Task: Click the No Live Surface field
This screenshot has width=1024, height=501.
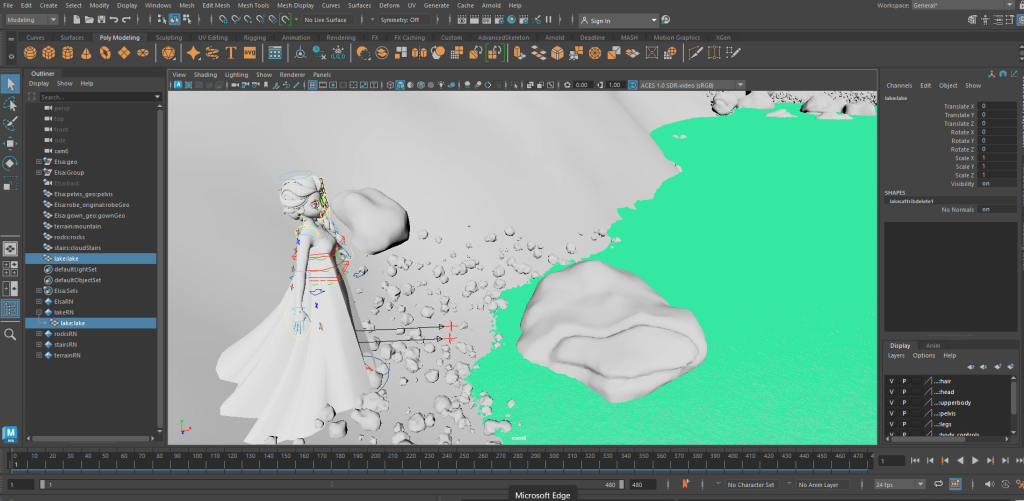Action: click(x=329, y=20)
